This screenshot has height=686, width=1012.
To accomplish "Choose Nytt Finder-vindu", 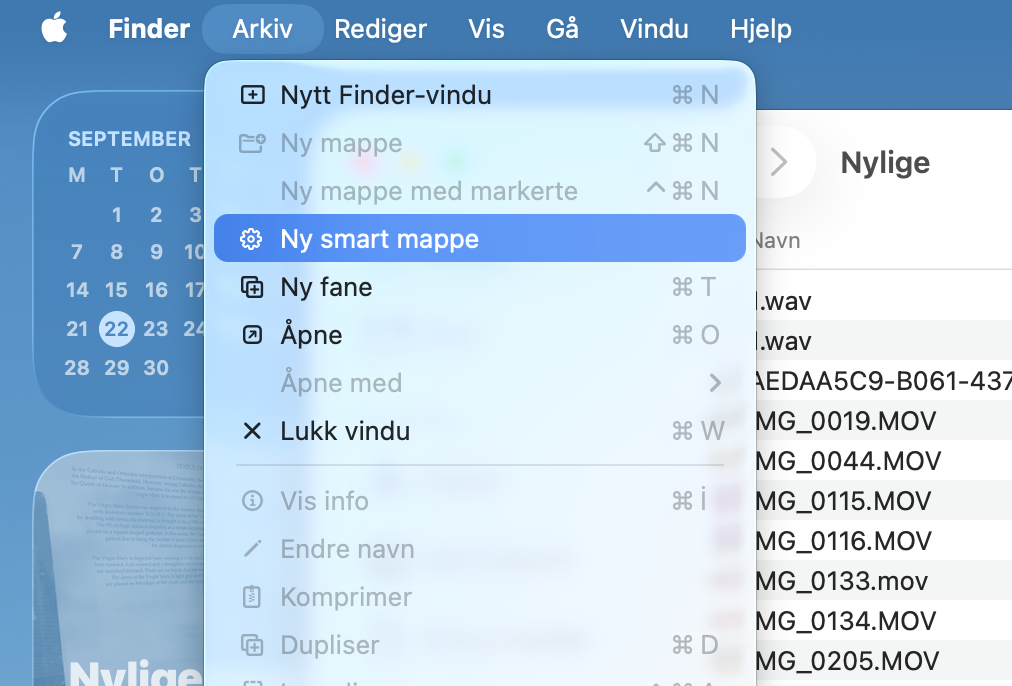I will pos(480,95).
